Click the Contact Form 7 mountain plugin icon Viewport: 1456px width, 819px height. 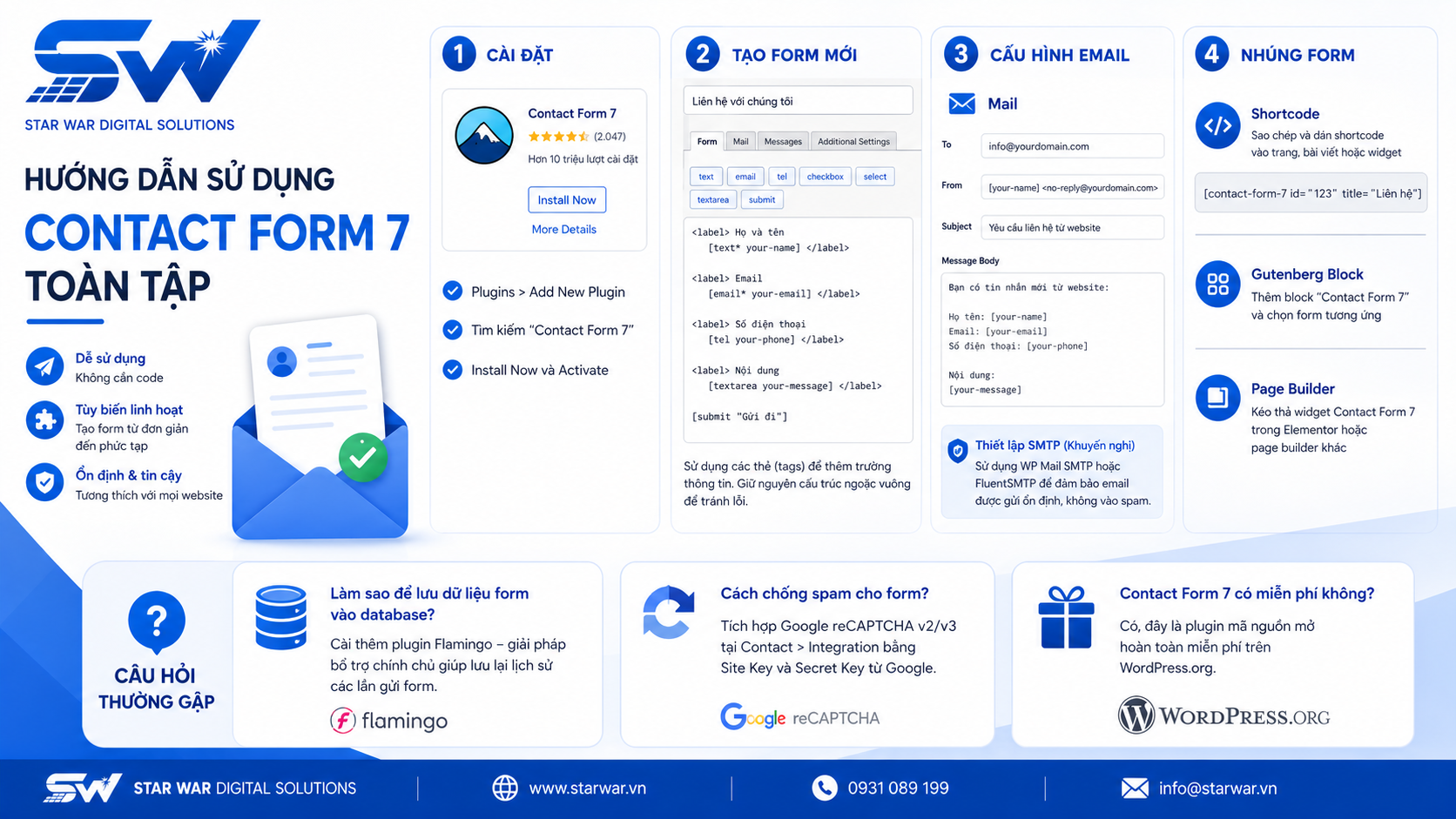pos(483,136)
